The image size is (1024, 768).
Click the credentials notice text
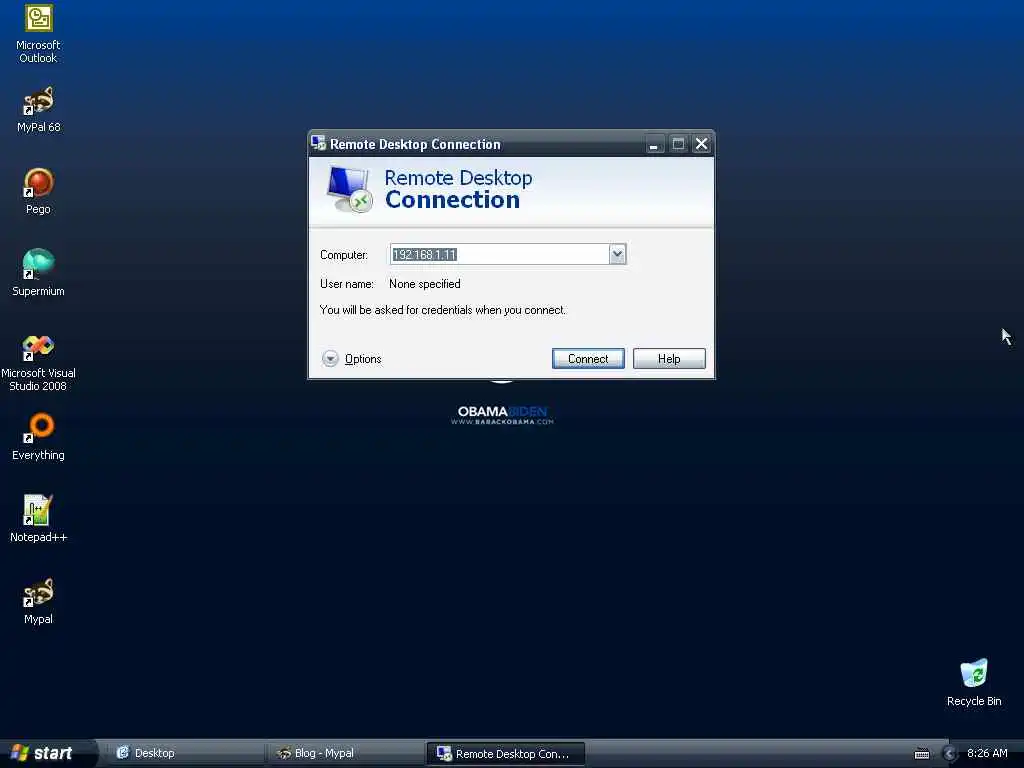[x=443, y=310]
